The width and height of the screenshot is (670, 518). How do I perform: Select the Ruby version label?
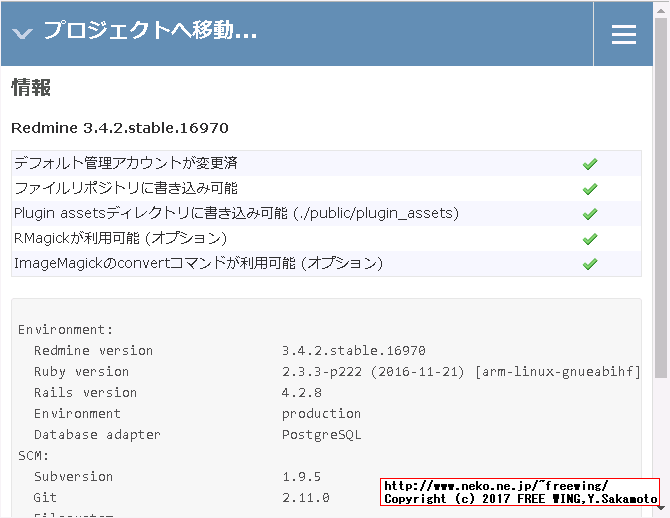tap(81, 371)
